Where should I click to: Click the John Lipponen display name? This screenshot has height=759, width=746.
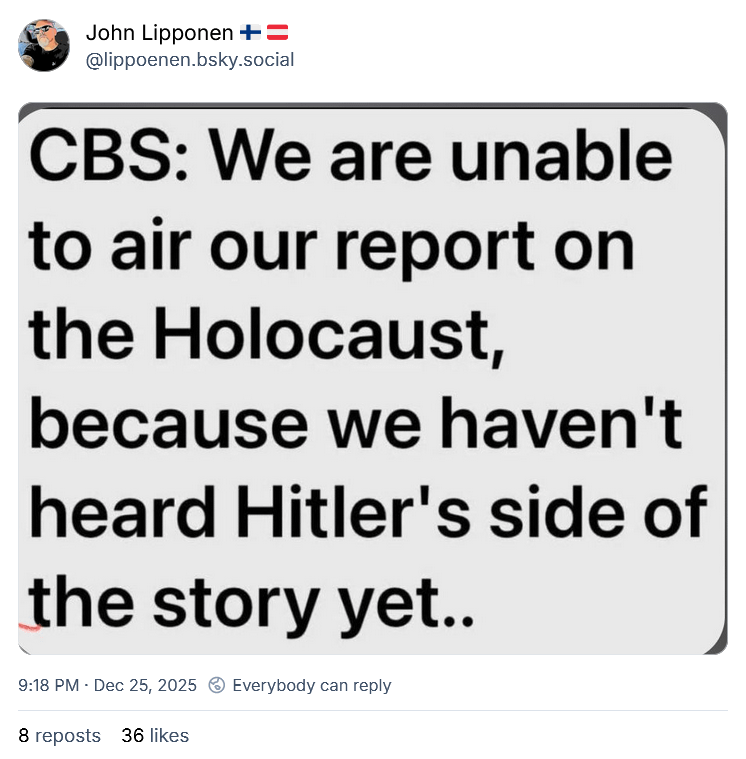tap(160, 33)
